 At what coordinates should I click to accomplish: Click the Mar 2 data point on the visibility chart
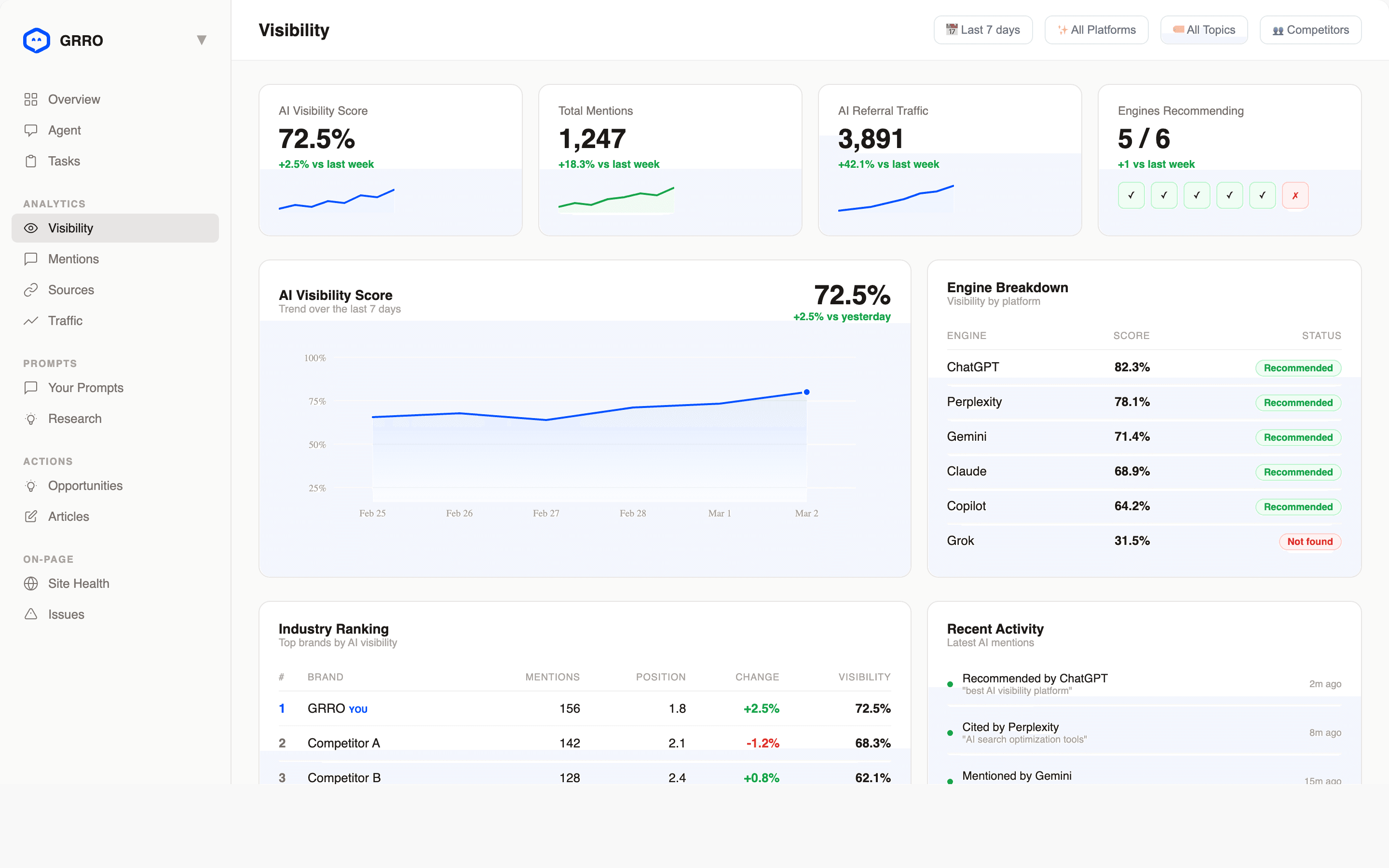point(807,392)
